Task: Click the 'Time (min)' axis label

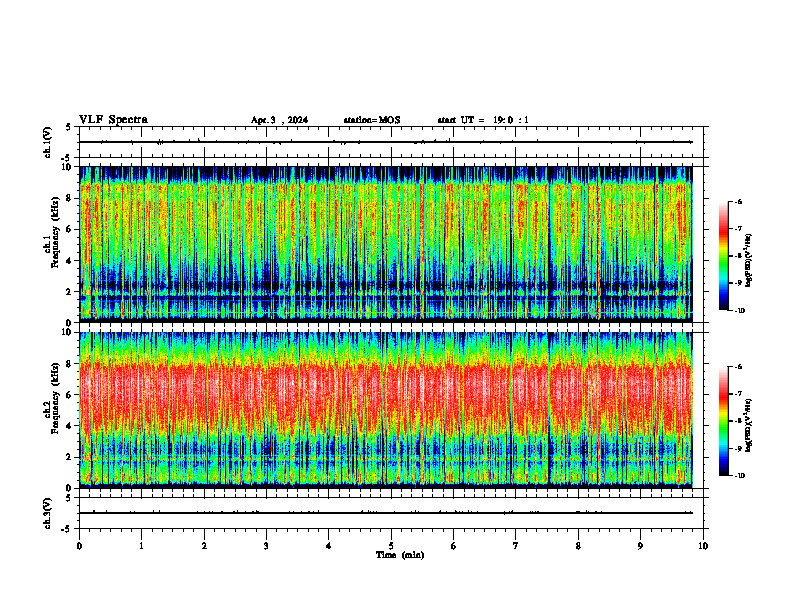Action: tap(400, 555)
